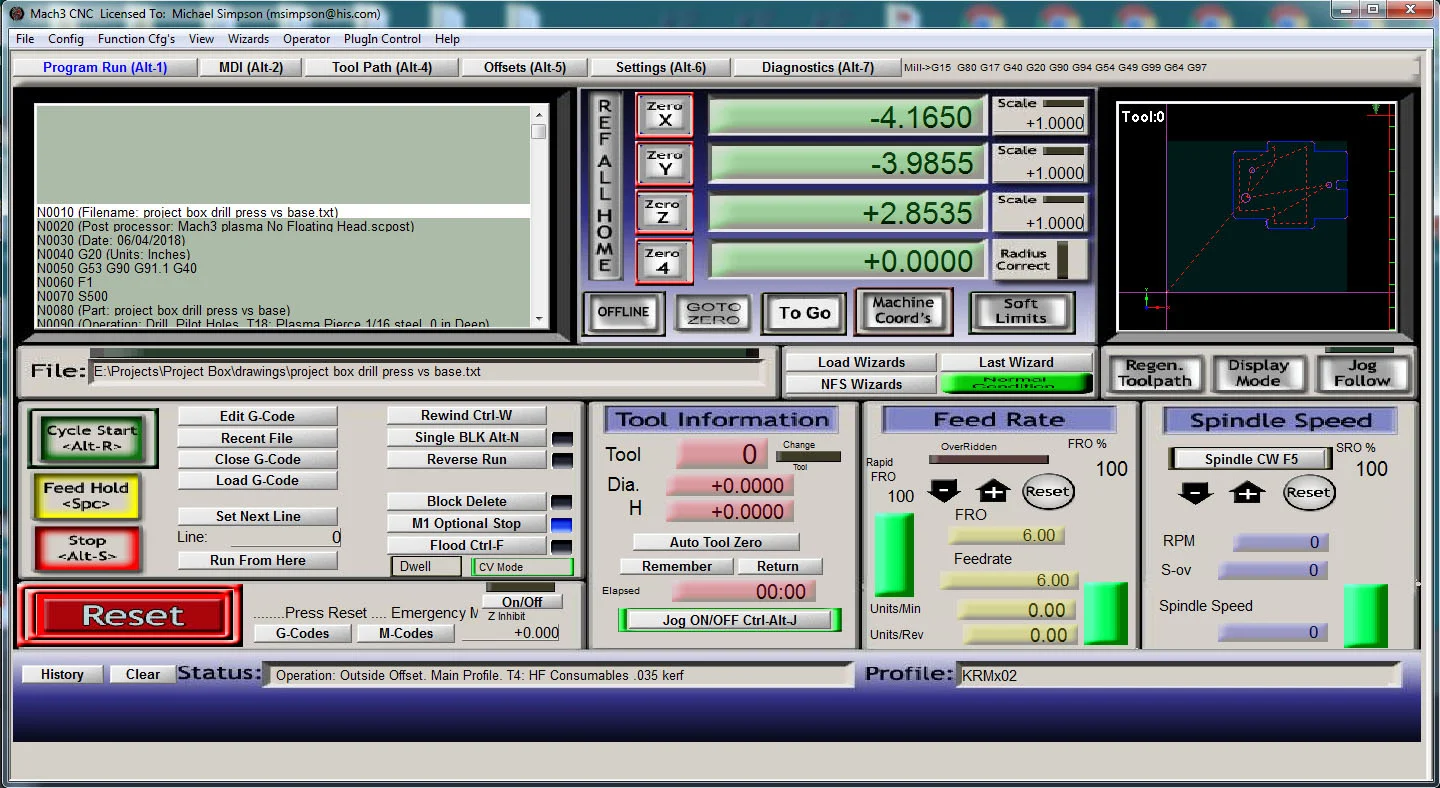
Task: Toggle the To Go display
Action: (805, 313)
